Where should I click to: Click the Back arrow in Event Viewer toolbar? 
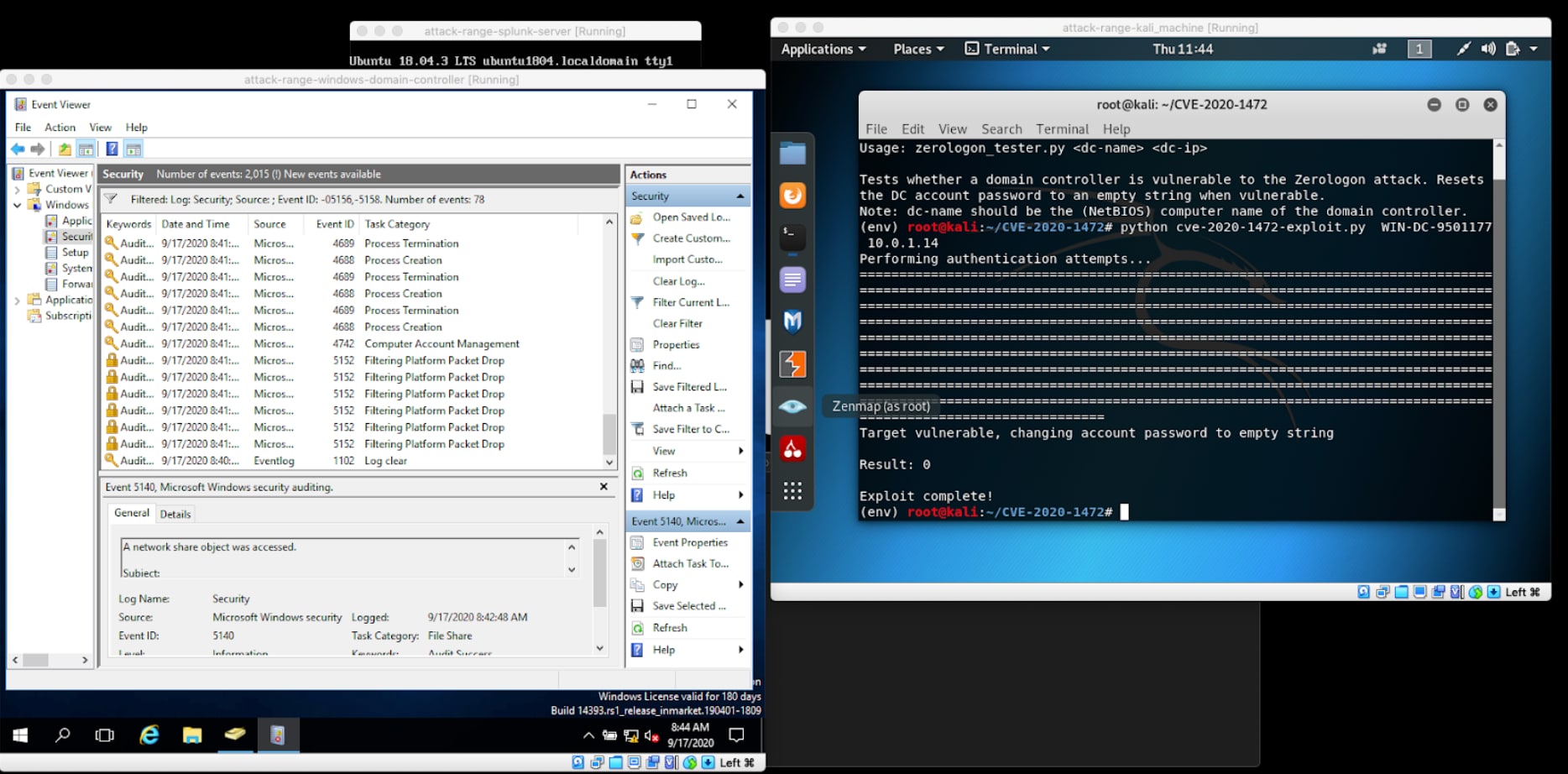tap(18, 149)
